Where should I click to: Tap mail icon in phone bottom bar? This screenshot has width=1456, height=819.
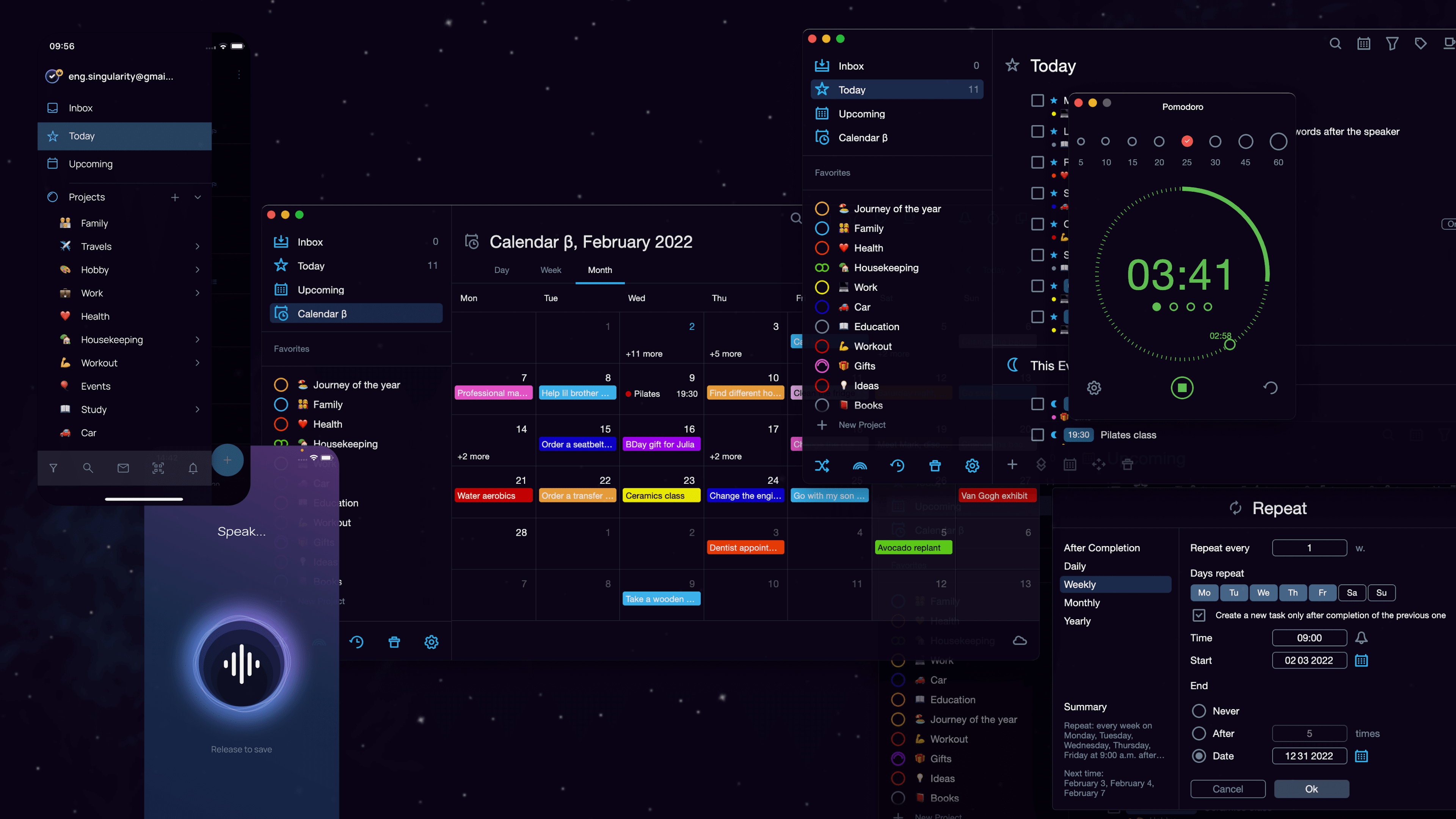[x=122, y=468]
